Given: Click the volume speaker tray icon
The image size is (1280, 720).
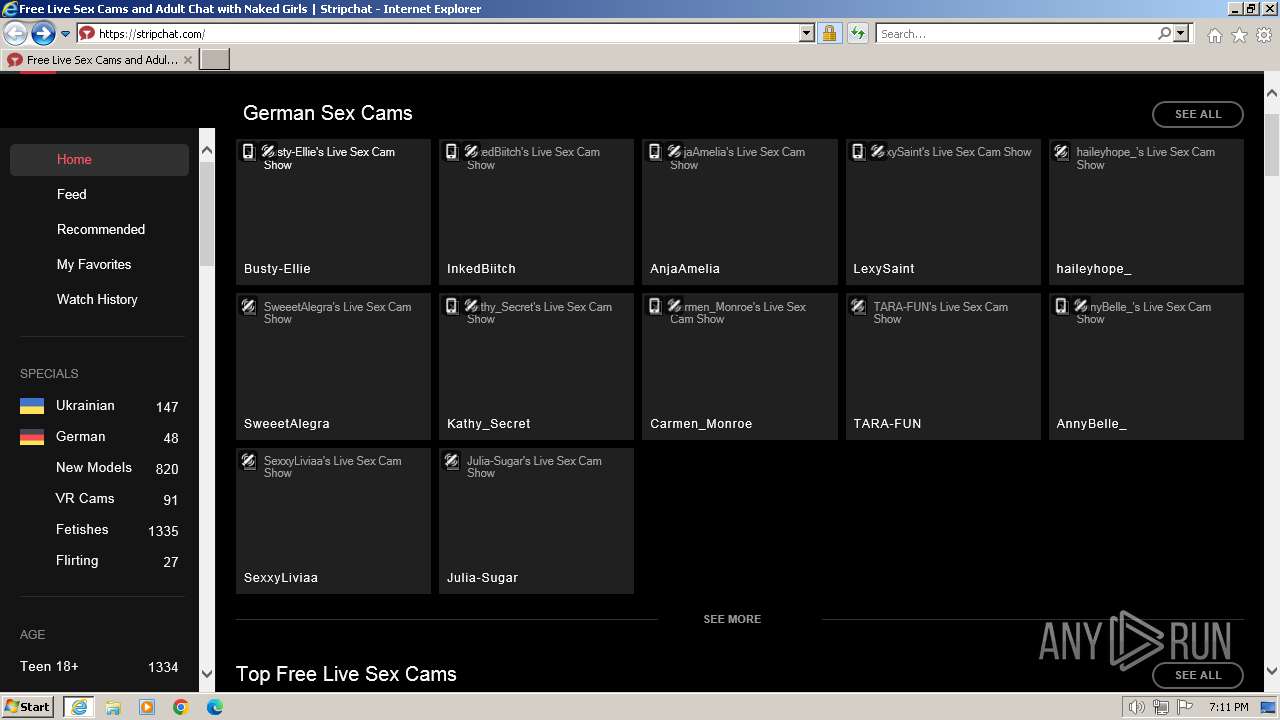Looking at the screenshot, I should point(1137,707).
